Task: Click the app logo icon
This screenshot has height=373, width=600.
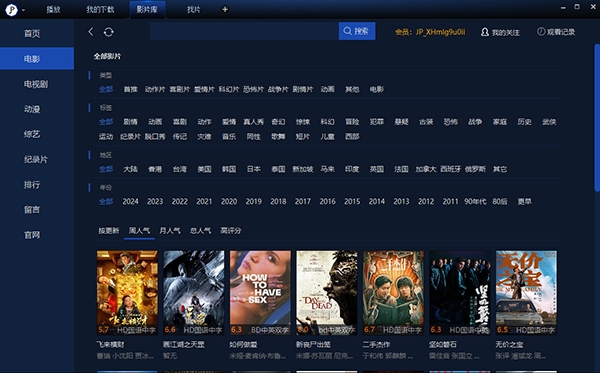Action: [x=11, y=10]
